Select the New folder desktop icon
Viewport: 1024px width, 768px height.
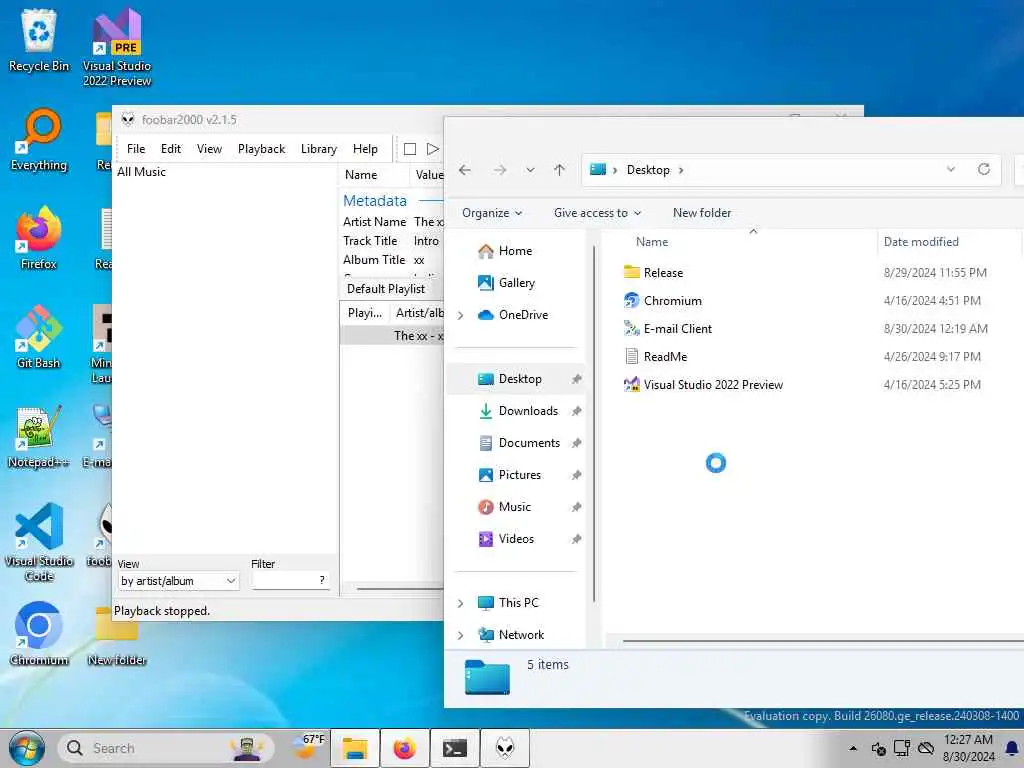(x=117, y=637)
